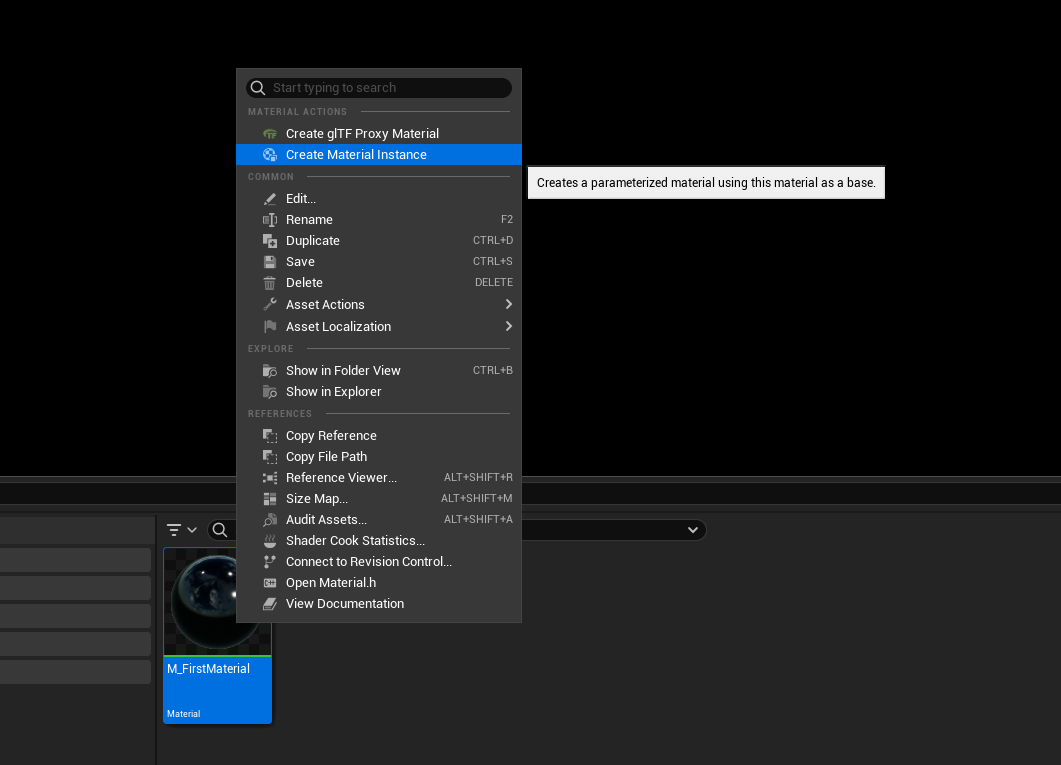Viewport: 1061px width, 765px height.
Task: Click the glTF Proxy Material icon
Action: tap(270, 134)
